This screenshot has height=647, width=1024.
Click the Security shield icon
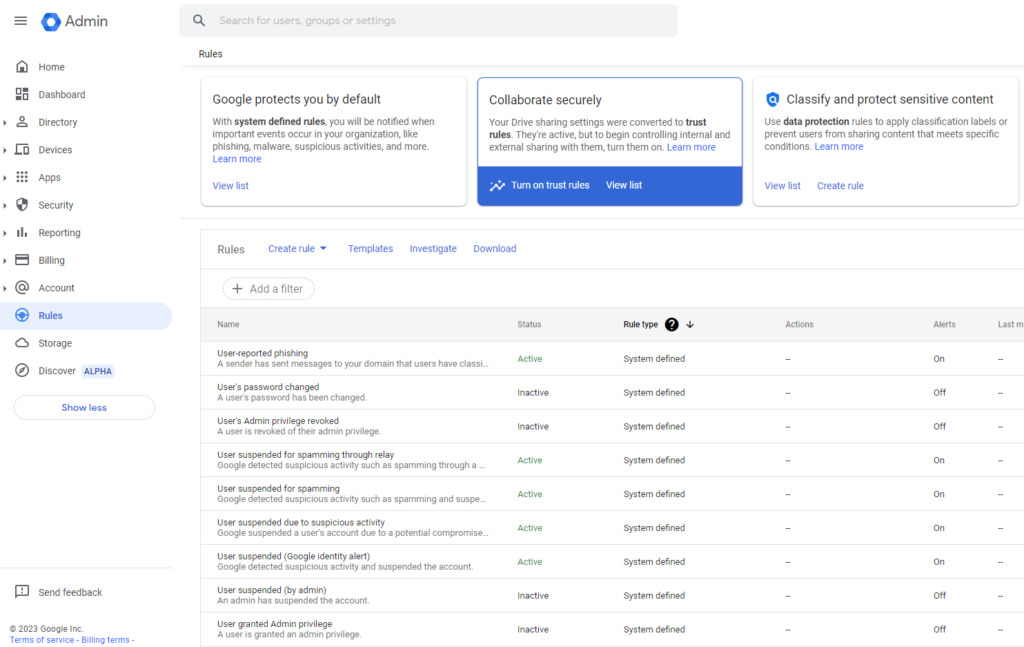[x=22, y=204]
